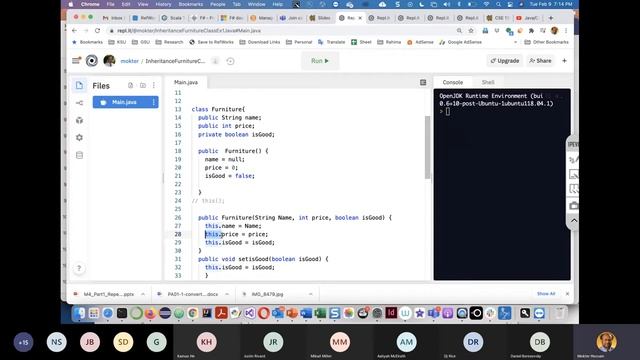The width and height of the screenshot is (640, 360).
Task: Open the Replit hamburger menu icon
Action: pos(76,61)
